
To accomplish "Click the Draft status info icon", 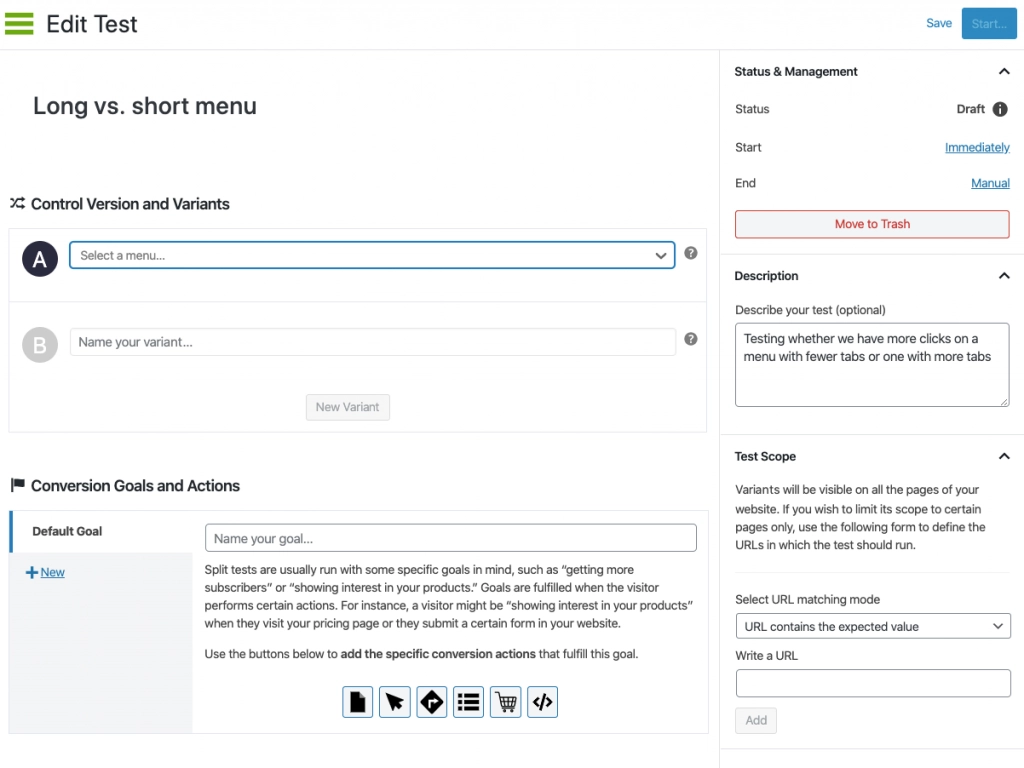I will pos(1000,109).
